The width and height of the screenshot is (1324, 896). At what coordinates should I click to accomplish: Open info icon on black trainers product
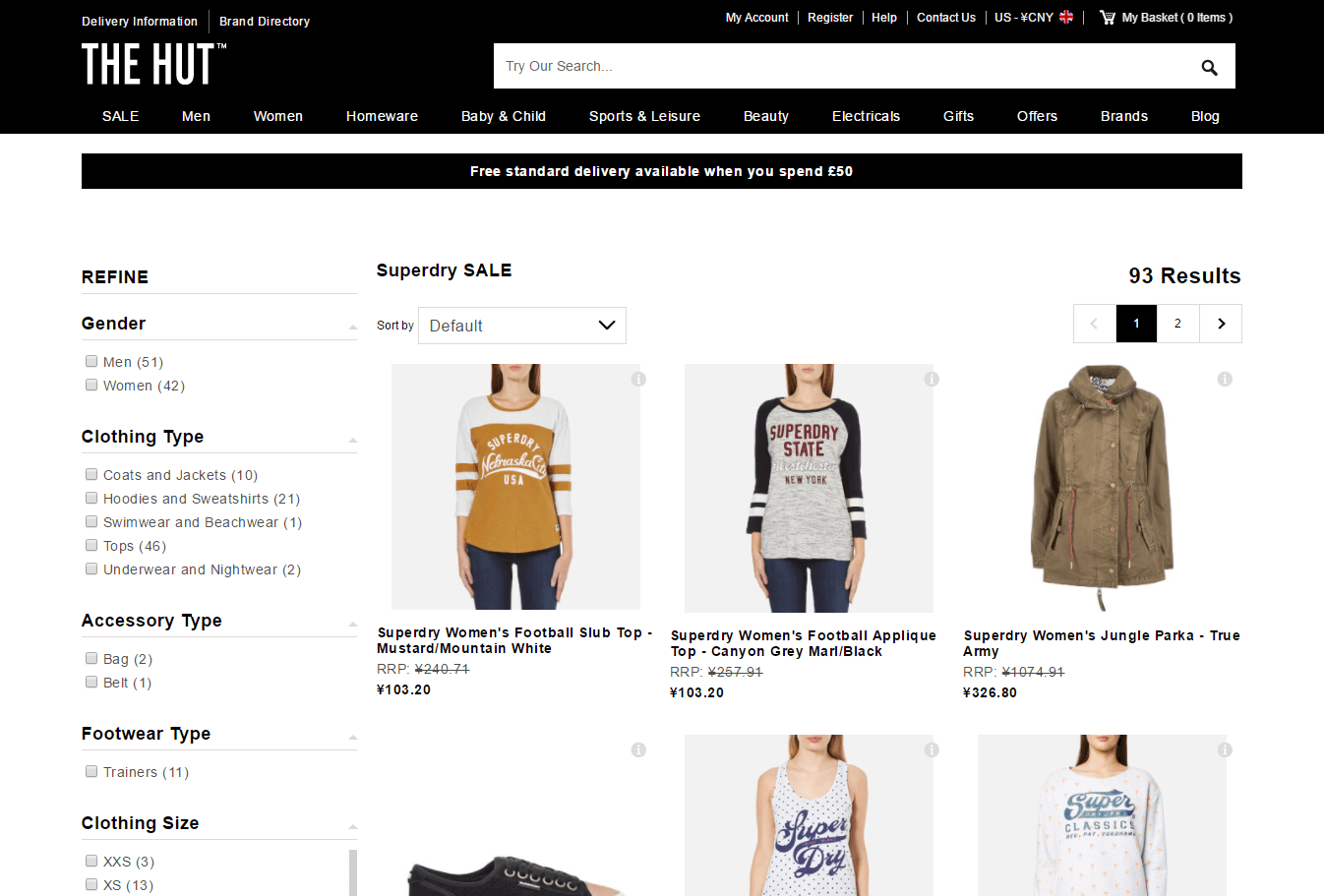[638, 749]
